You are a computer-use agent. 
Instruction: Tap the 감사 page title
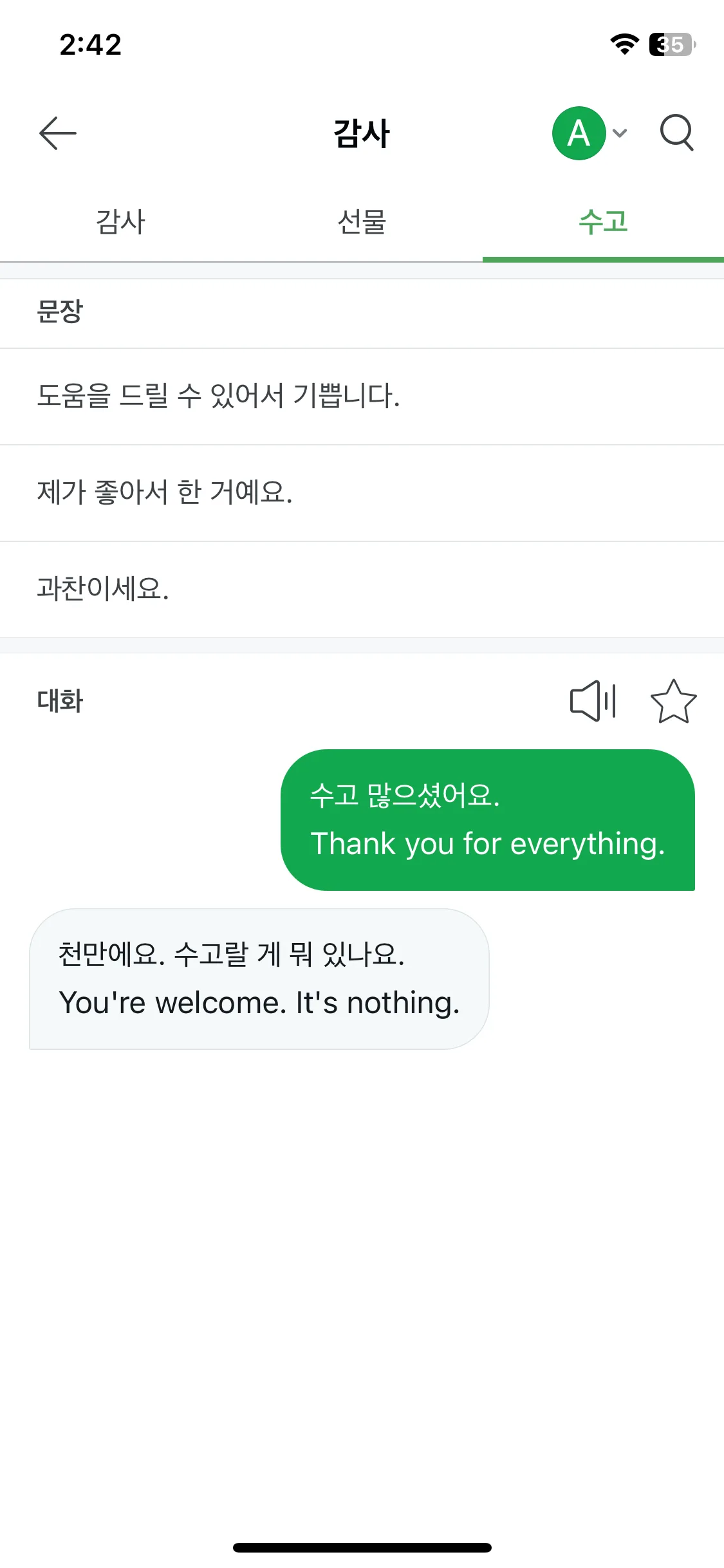tap(362, 134)
